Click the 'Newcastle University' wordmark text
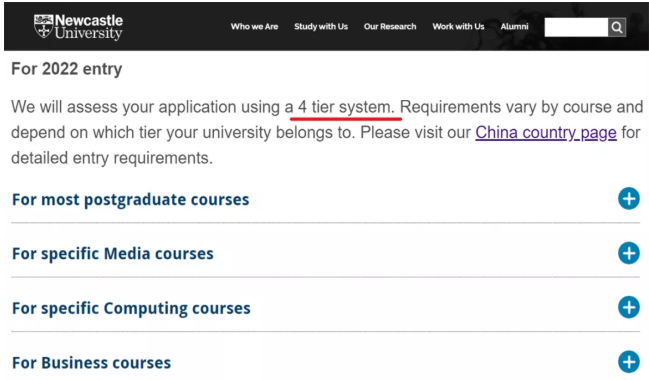 click(x=89, y=26)
